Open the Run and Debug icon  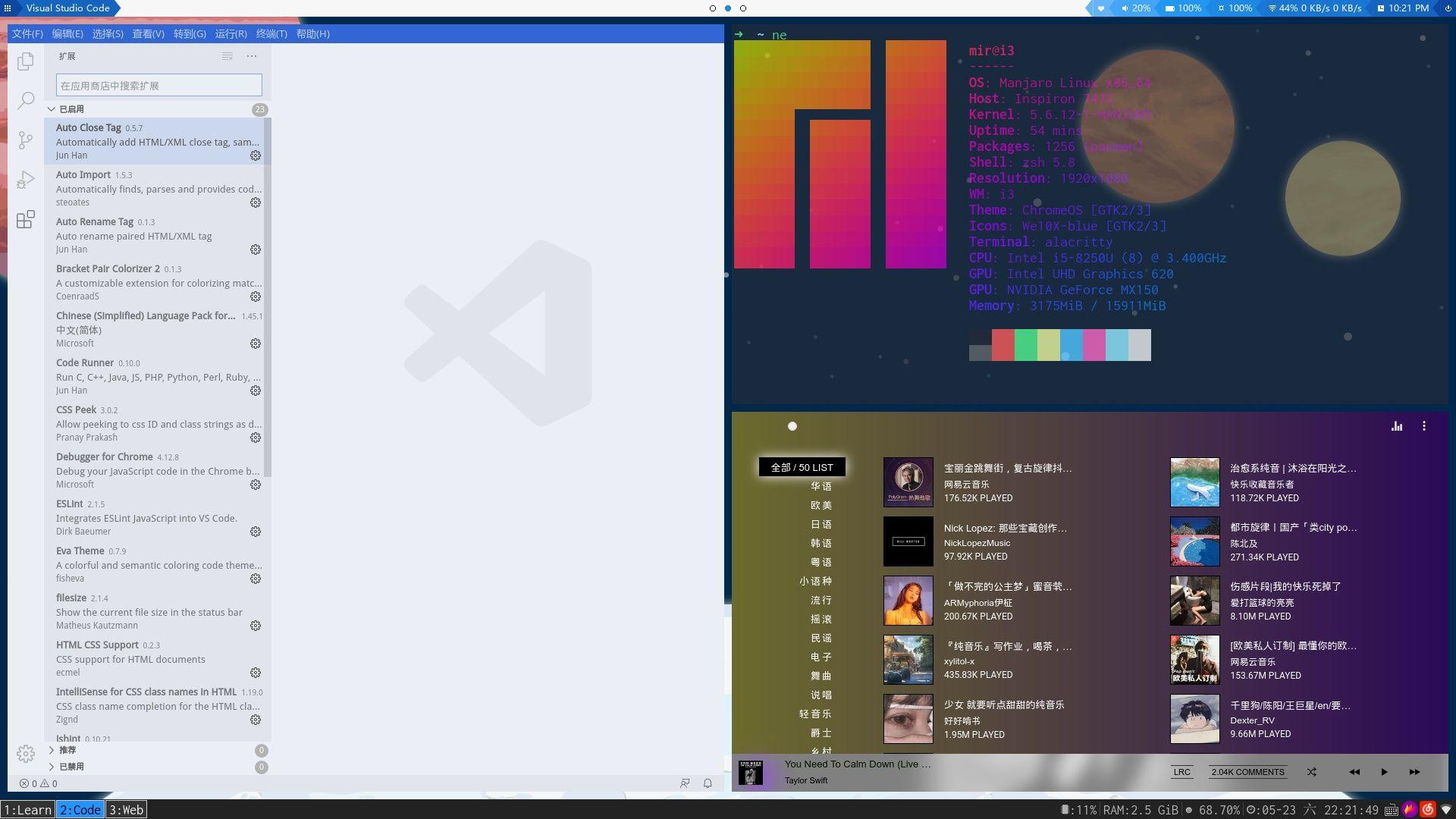26,180
